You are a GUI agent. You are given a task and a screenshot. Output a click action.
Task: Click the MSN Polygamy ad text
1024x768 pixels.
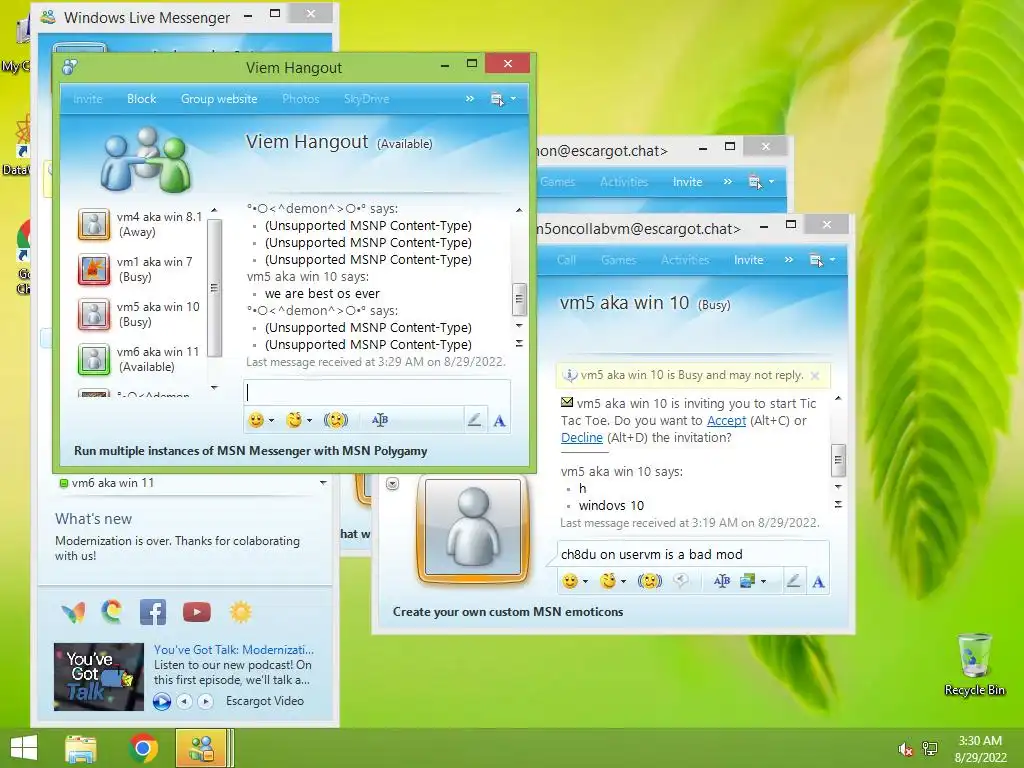tap(251, 451)
